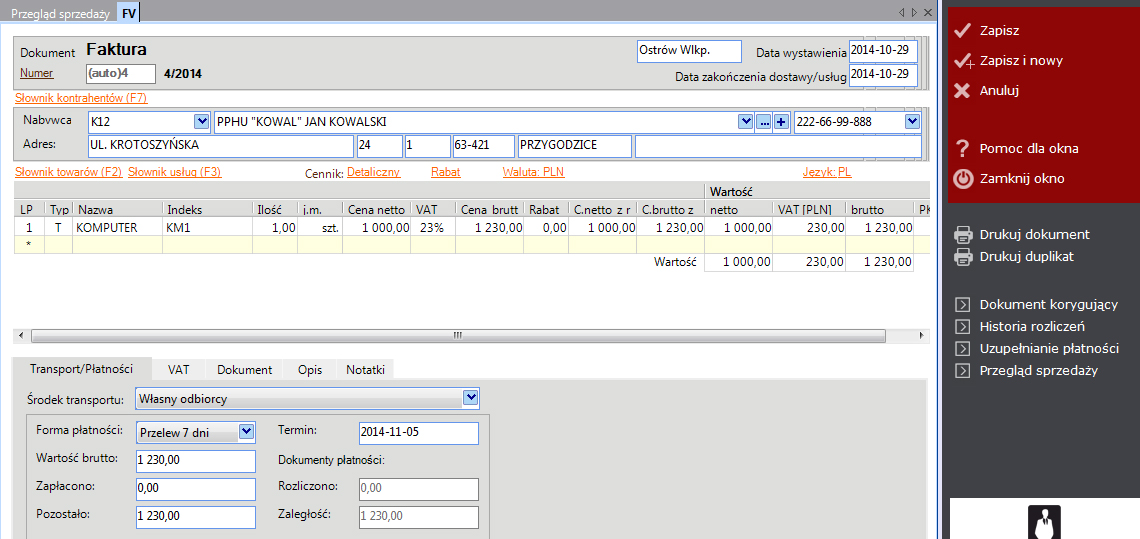This screenshot has width=1140, height=539.
Task: Open the Forma płatności dropdown
Action: (x=246, y=431)
